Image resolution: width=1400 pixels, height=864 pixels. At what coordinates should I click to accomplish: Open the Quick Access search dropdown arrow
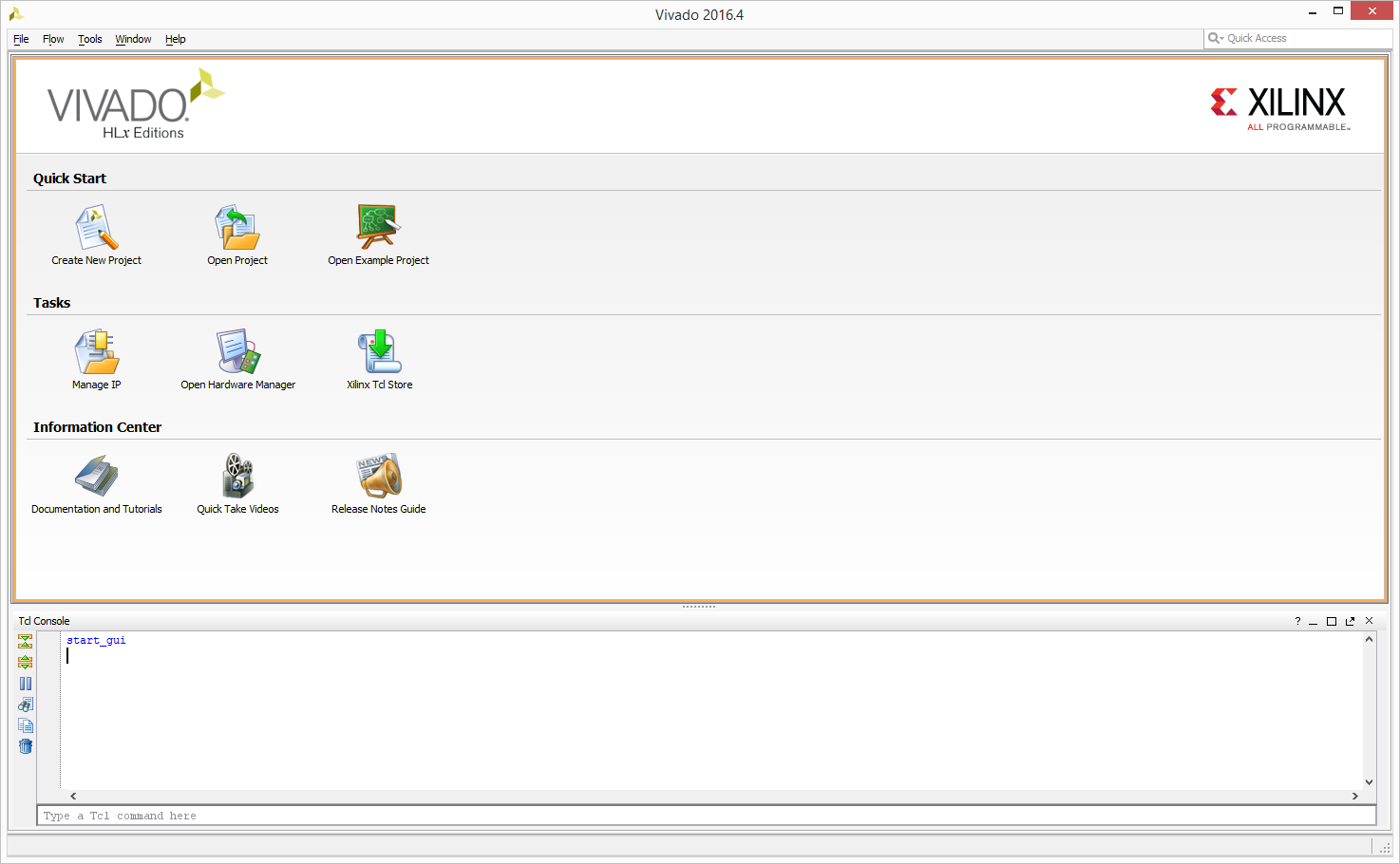point(1222,39)
